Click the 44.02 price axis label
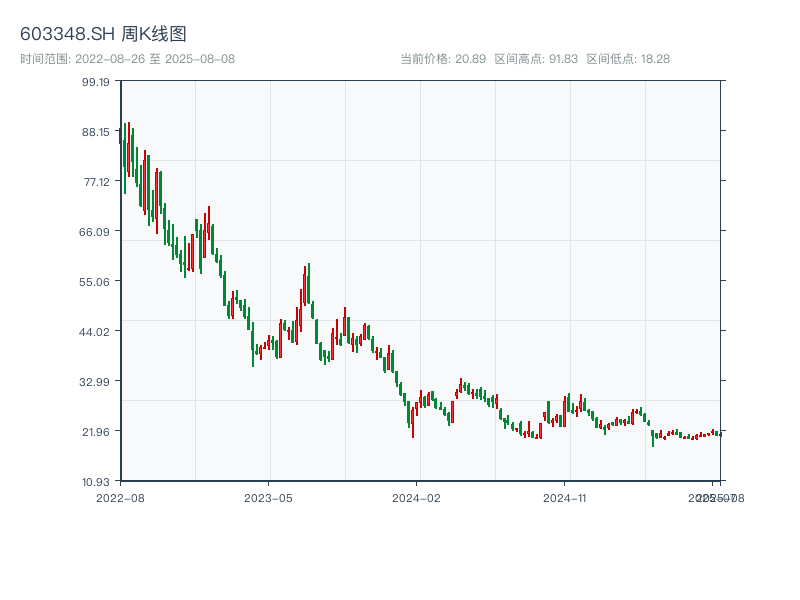This screenshot has width=800, height=600. click(x=97, y=332)
